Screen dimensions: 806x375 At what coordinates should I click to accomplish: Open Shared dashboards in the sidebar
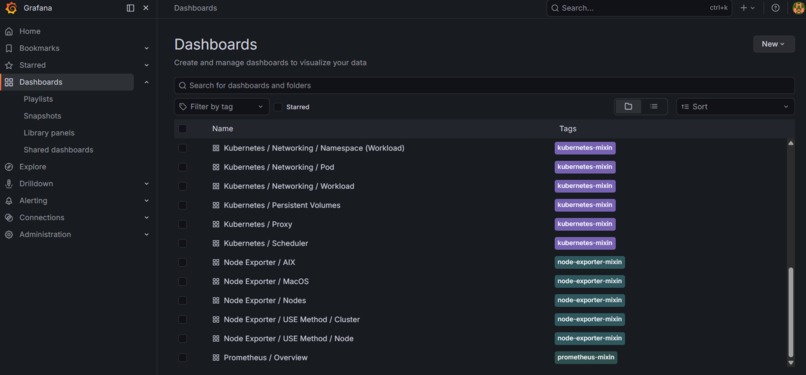(x=58, y=150)
